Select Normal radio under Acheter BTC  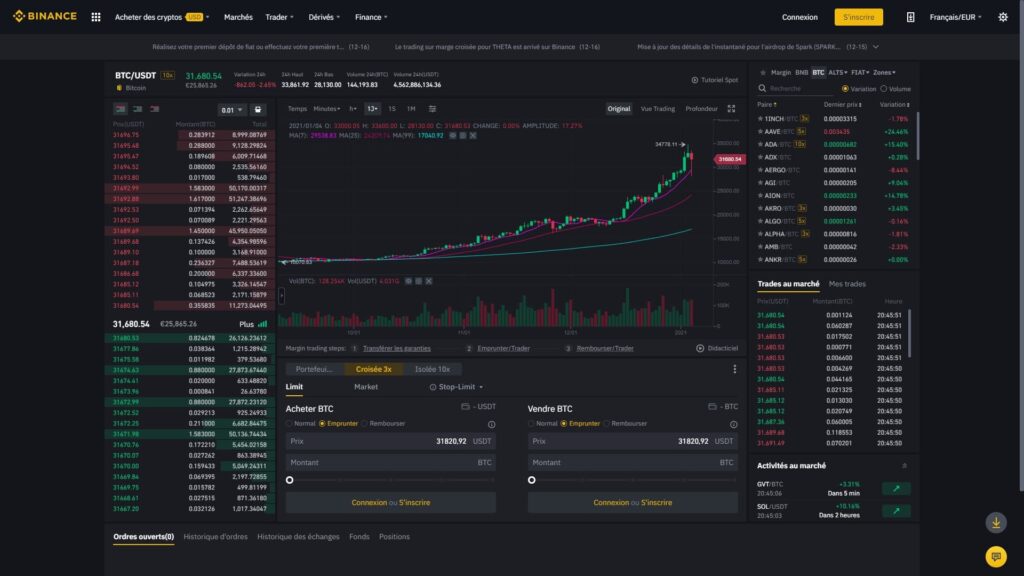289,423
